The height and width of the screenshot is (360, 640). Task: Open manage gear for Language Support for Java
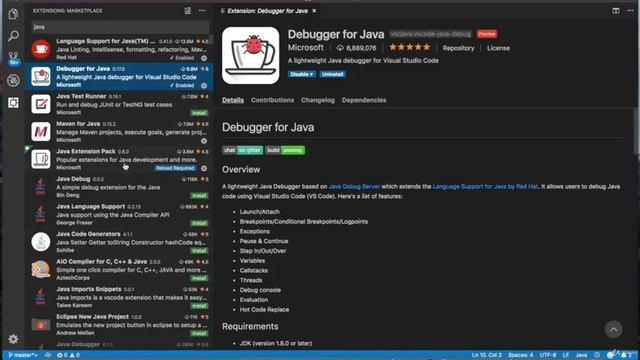[x=204, y=58]
